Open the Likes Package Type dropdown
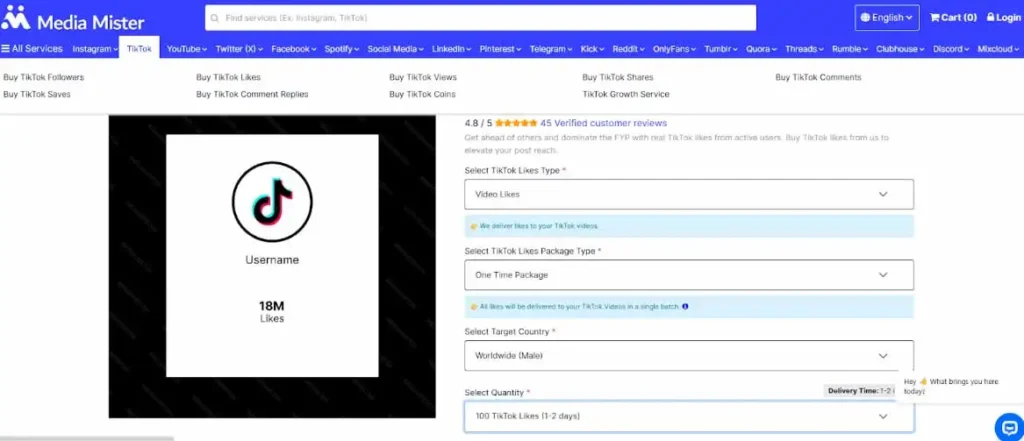This screenshot has width=1024, height=441. (688, 275)
